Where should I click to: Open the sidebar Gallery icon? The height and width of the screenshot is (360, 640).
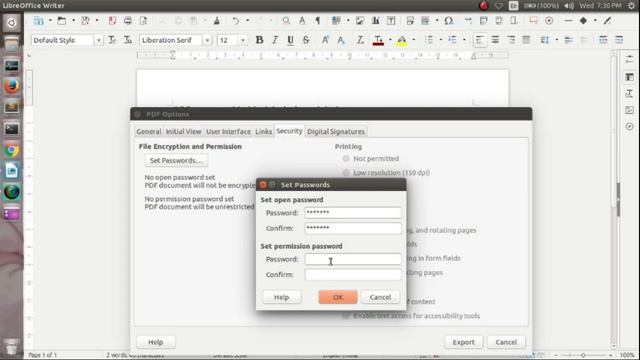tap(629, 110)
